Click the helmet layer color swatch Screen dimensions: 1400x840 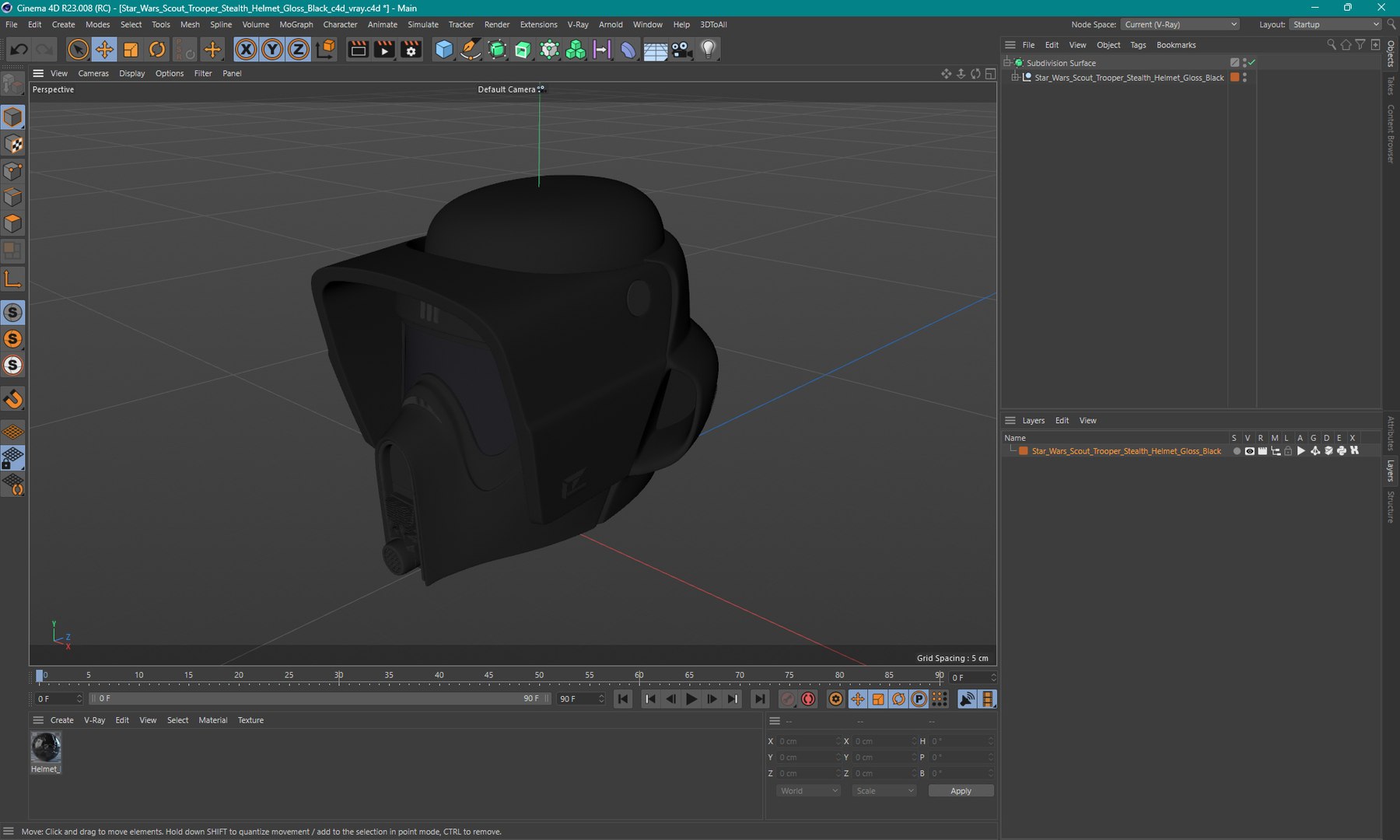[1024, 451]
